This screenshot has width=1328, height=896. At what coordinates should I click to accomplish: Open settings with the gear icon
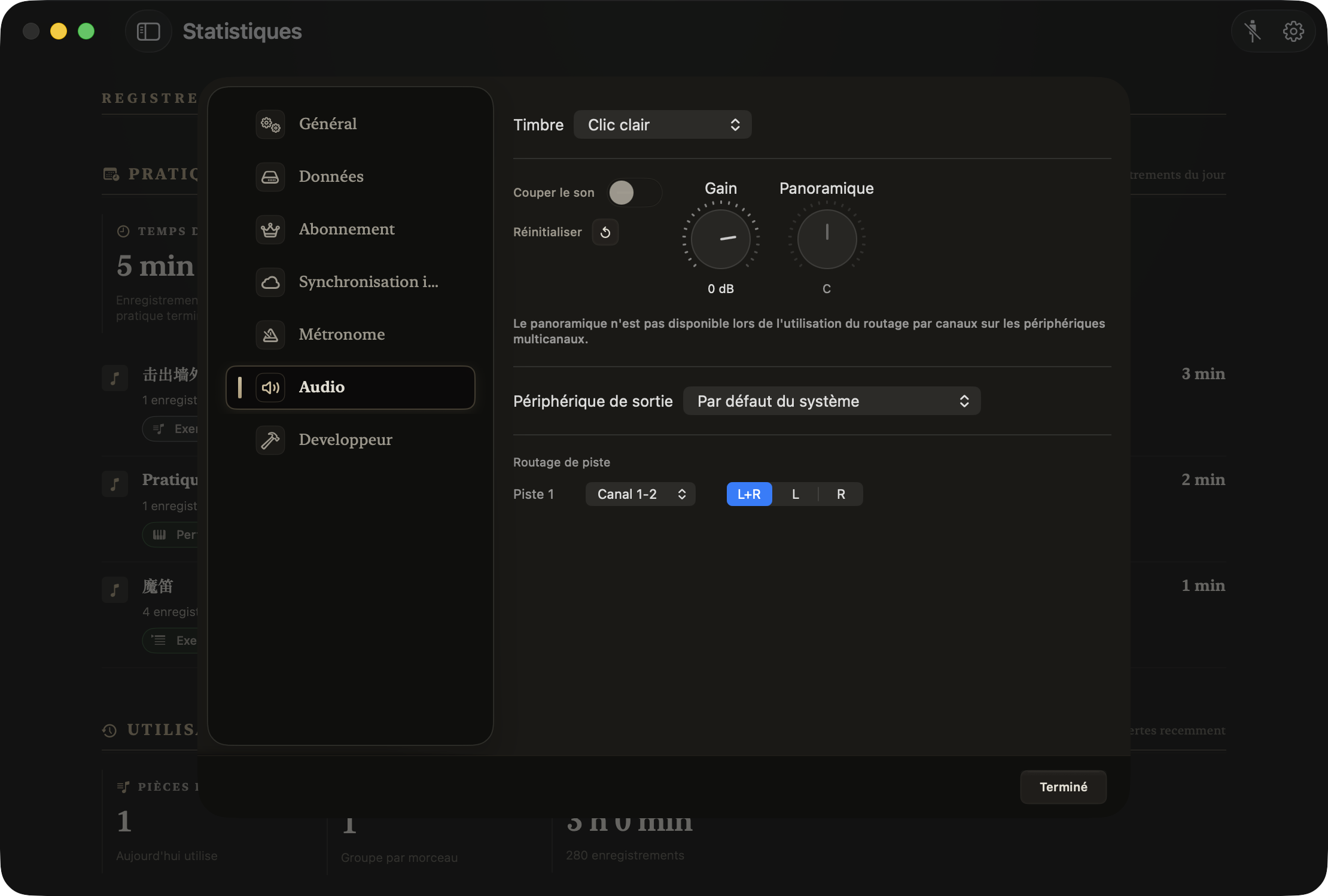(1293, 31)
